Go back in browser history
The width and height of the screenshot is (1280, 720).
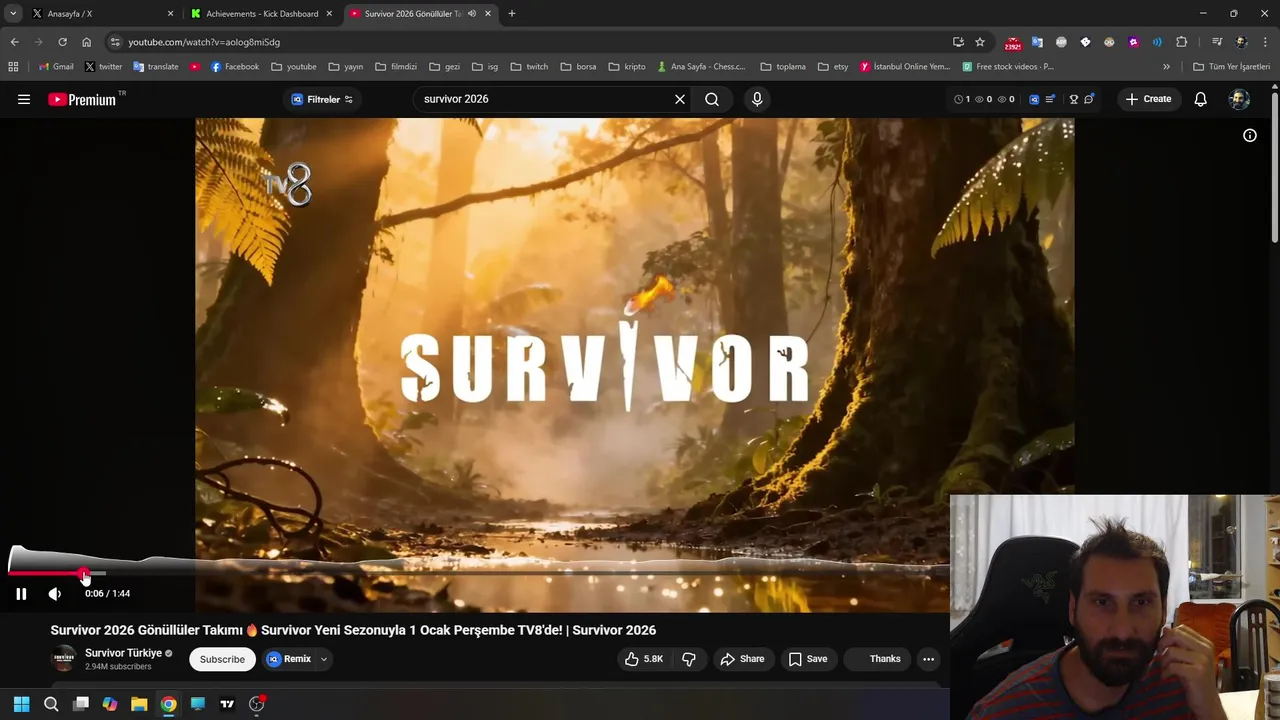pyautogui.click(x=14, y=42)
